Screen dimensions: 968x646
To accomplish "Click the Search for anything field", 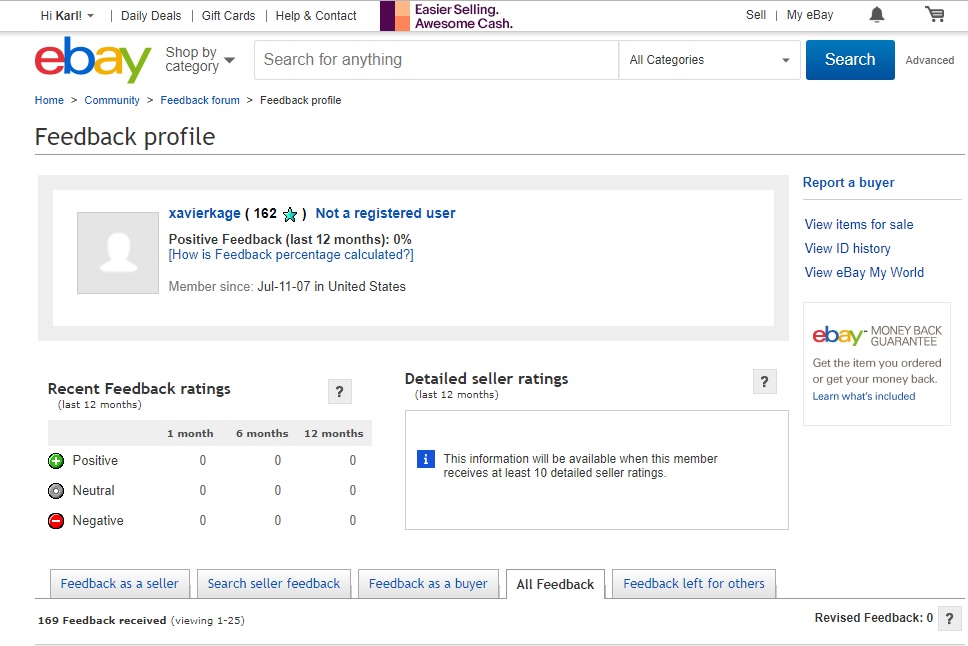I will pos(436,60).
